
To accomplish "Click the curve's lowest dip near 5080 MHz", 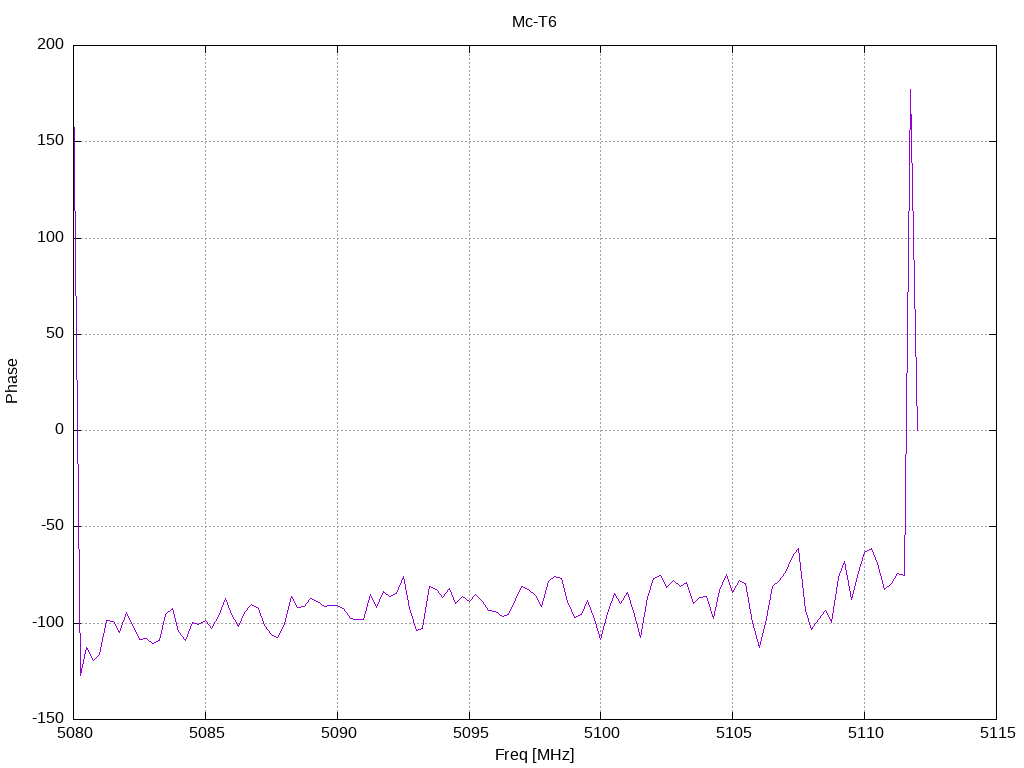I will (x=80, y=675).
